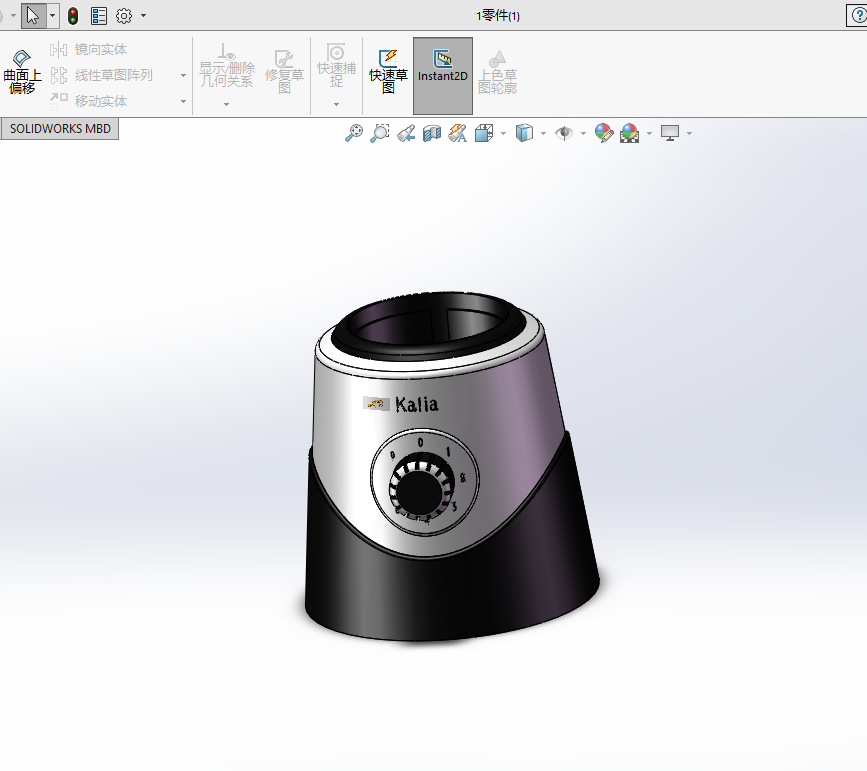The height and width of the screenshot is (771, 867).
Task: Expand the Display Style dropdown arrow
Action: tap(543, 133)
